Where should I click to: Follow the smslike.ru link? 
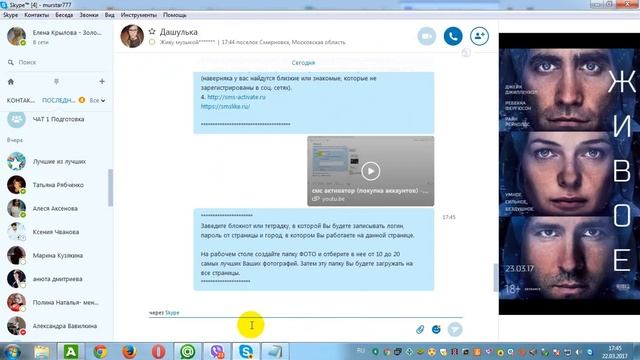point(225,107)
